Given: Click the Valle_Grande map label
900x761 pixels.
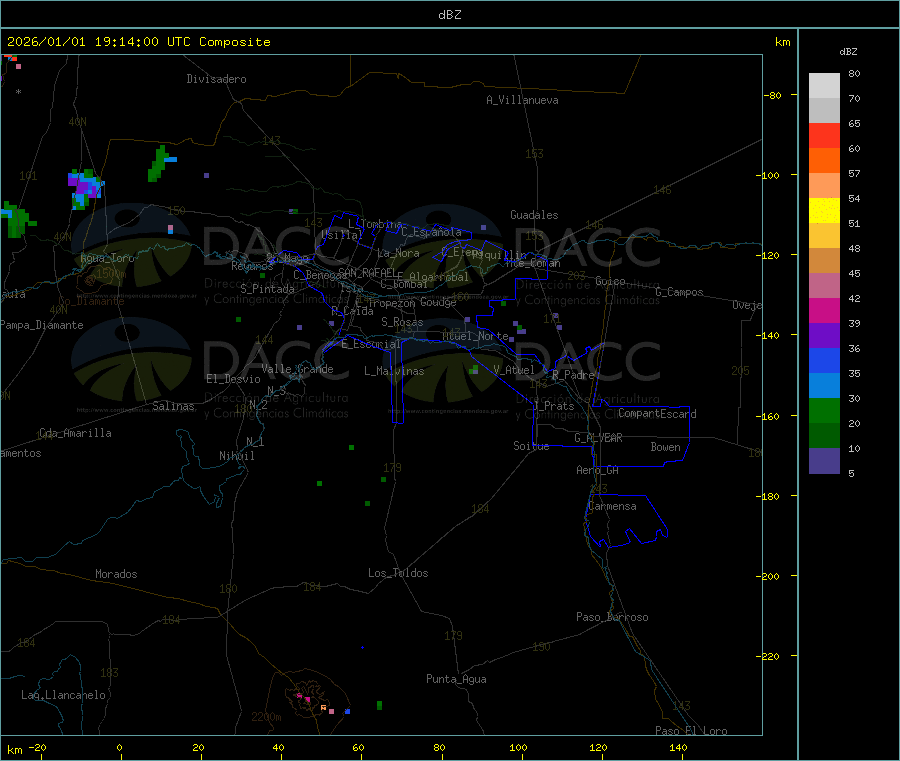Looking at the screenshot, I should coord(297,369).
